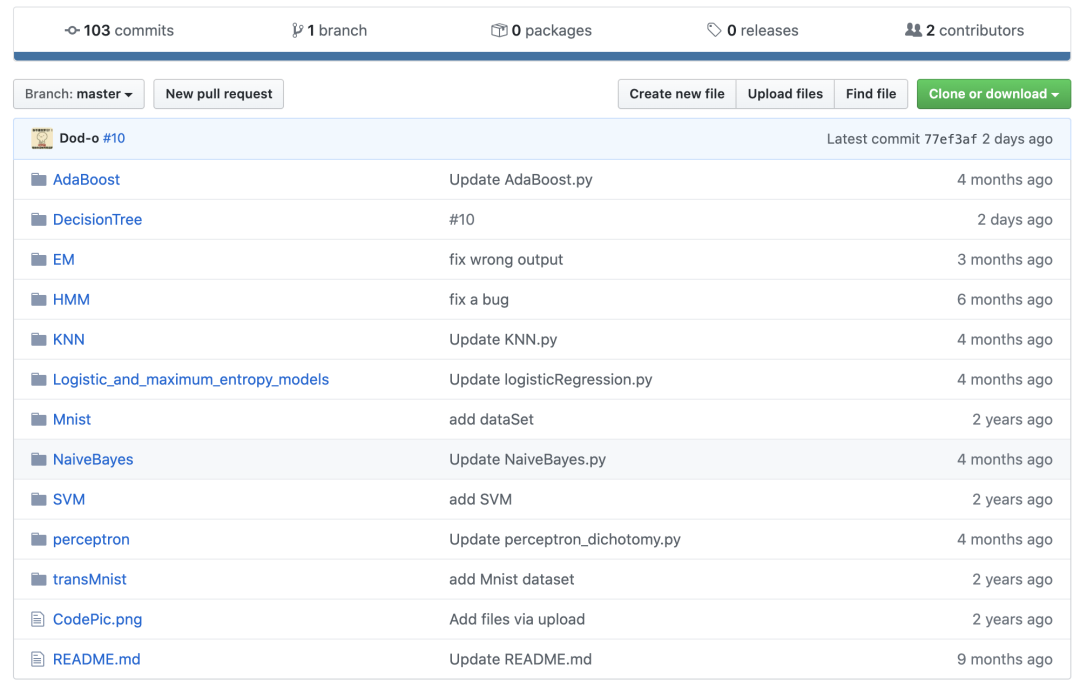Click the packages box icon

point(499,31)
